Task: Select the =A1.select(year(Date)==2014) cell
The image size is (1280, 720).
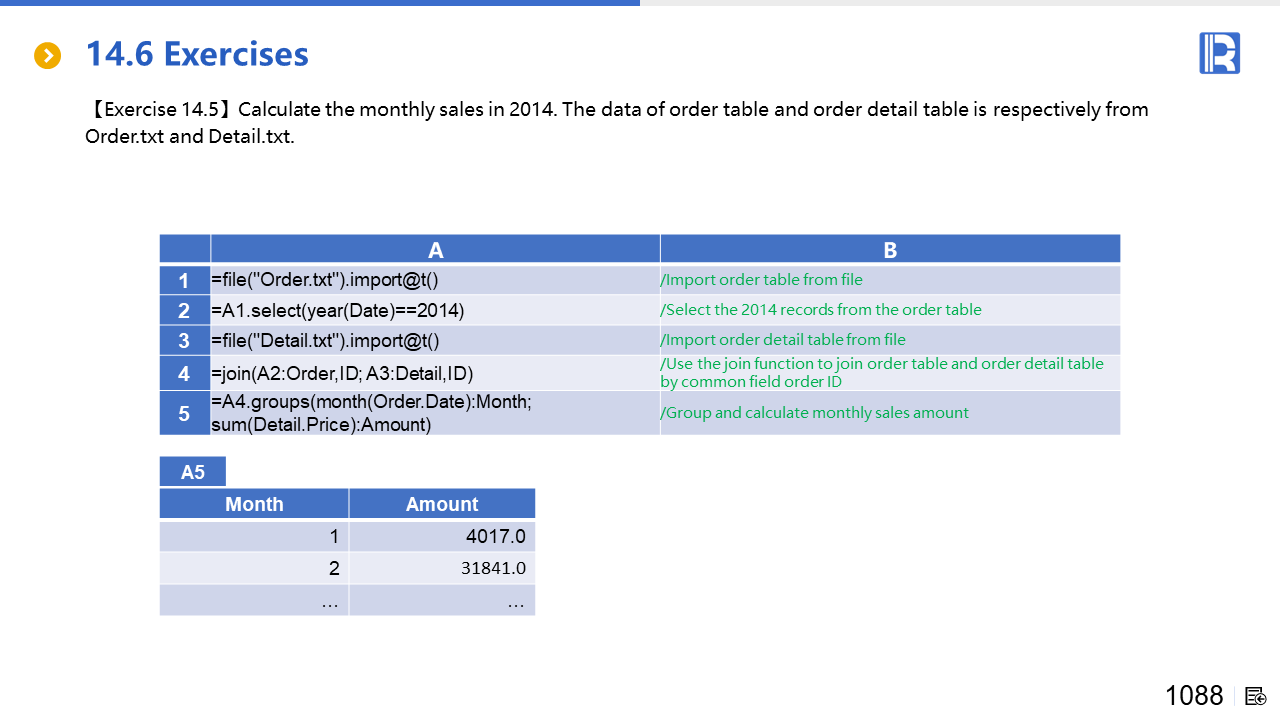Action: click(x=338, y=310)
